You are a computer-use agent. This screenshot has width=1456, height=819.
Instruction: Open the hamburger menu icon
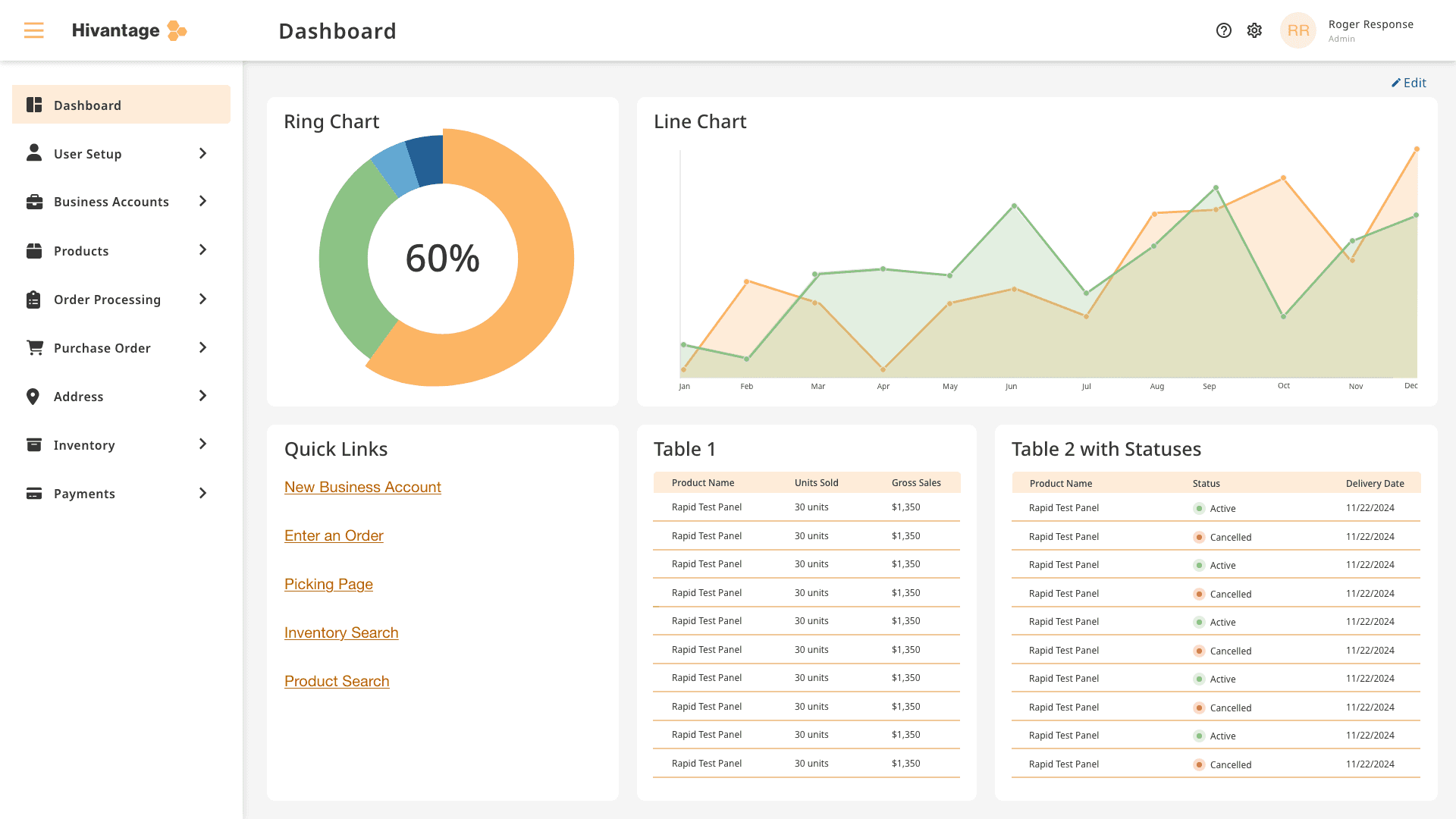pyautogui.click(x=33, y=30)
